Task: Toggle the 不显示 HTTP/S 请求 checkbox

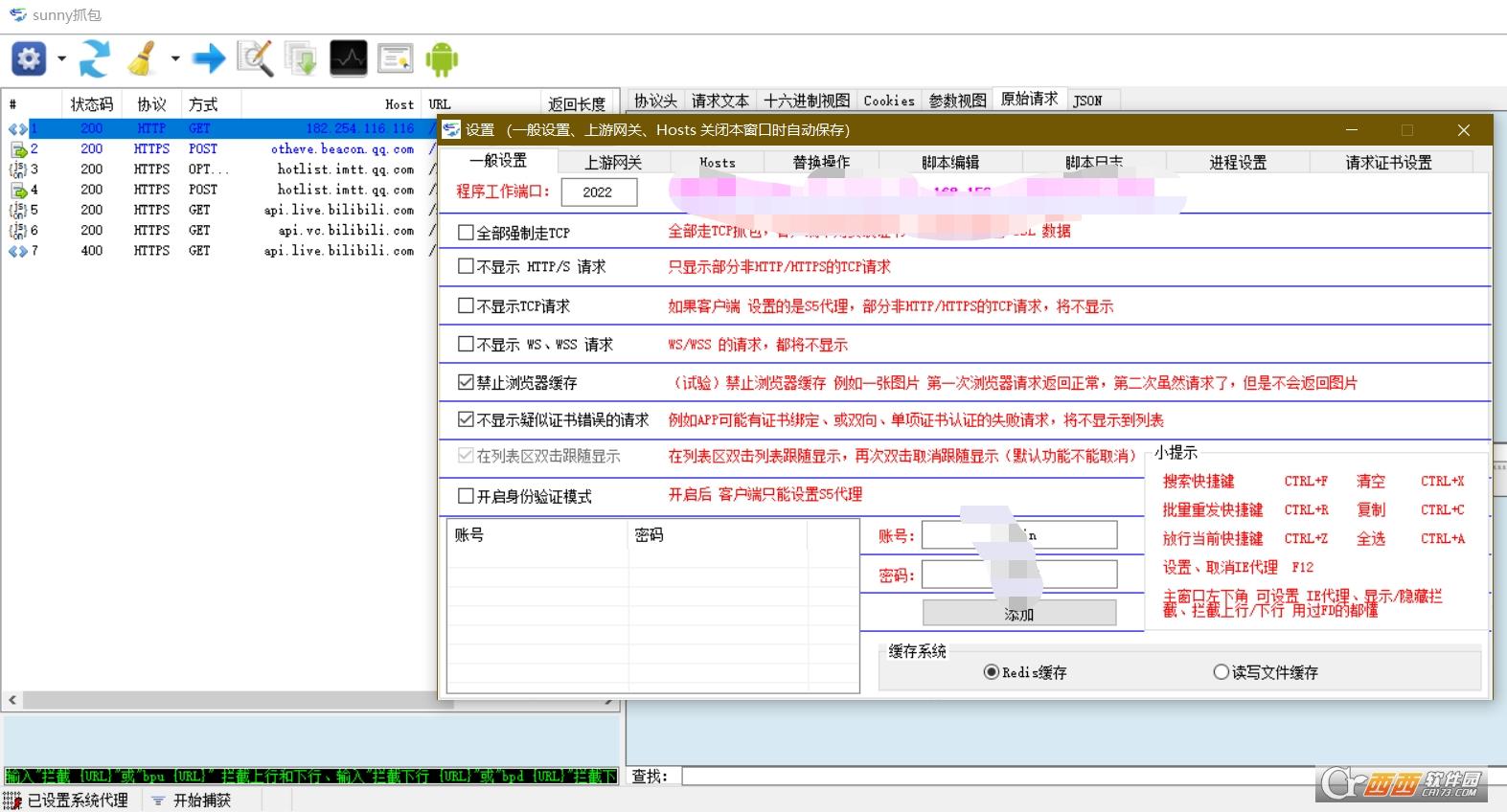Action: click(x=466, y=266)
